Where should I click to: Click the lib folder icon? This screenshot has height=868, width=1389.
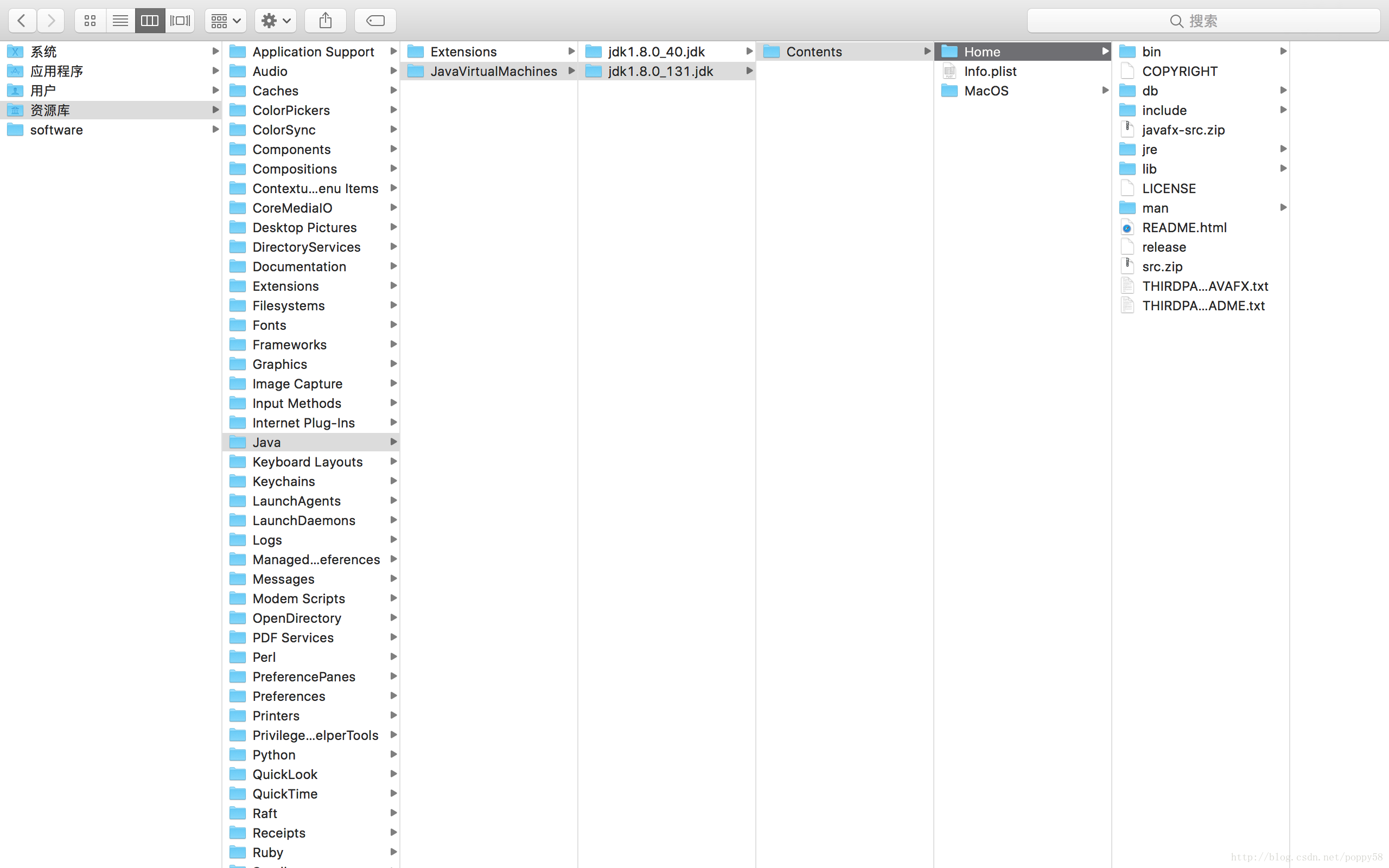(x=1127, y=169)
